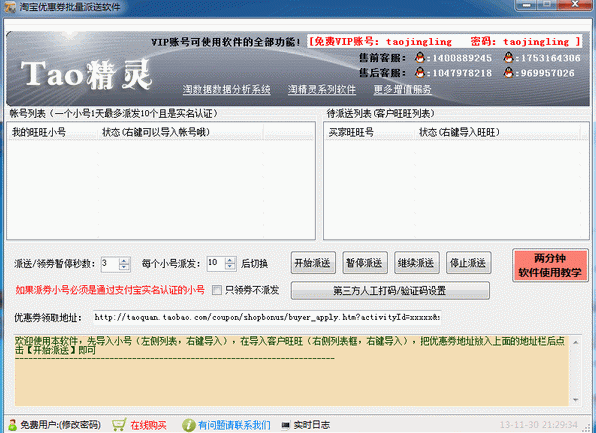Click the 继续派送 button
The height and width of the screenshot is (433, 596).
pos(417,263)
